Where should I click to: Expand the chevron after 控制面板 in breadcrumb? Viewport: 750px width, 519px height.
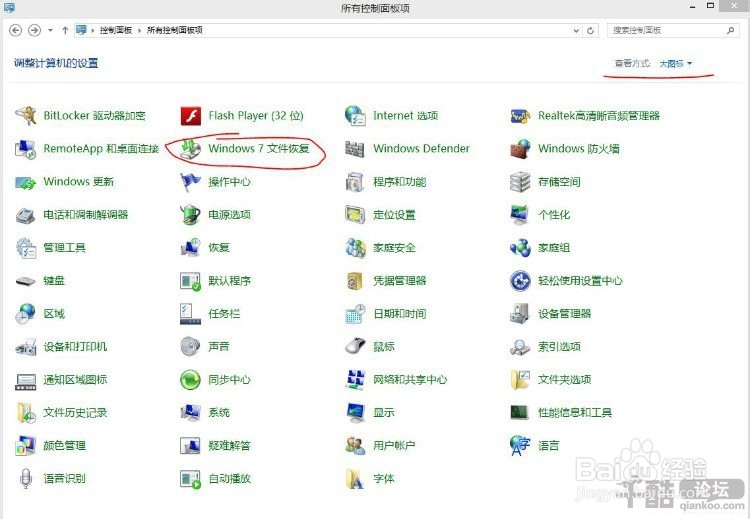140,31
